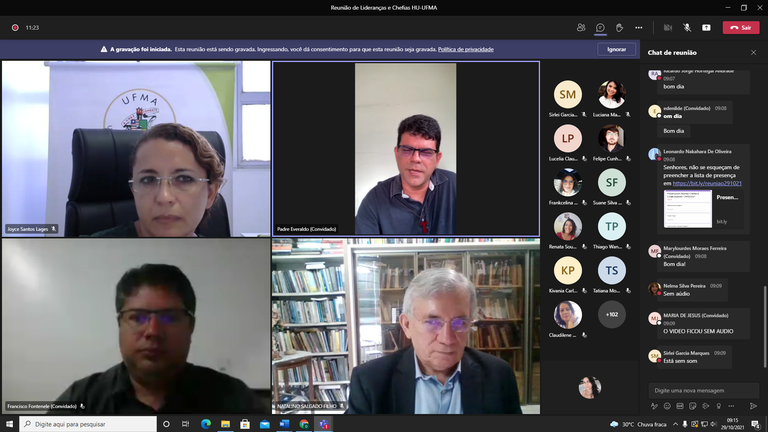Open the Política de privacidade link
This screenshot has height=432, width=768.
pyautogui.click(x=466, y=49)
